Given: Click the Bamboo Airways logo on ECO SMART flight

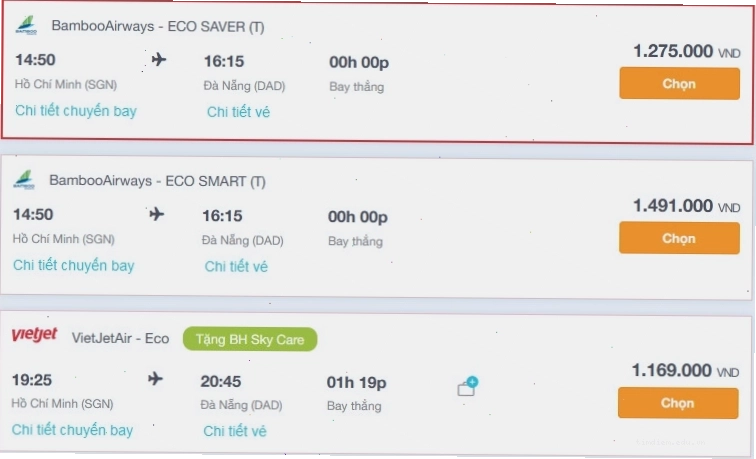Looking at the screenshot, I should pyautogui.click(x=24, y=180).
